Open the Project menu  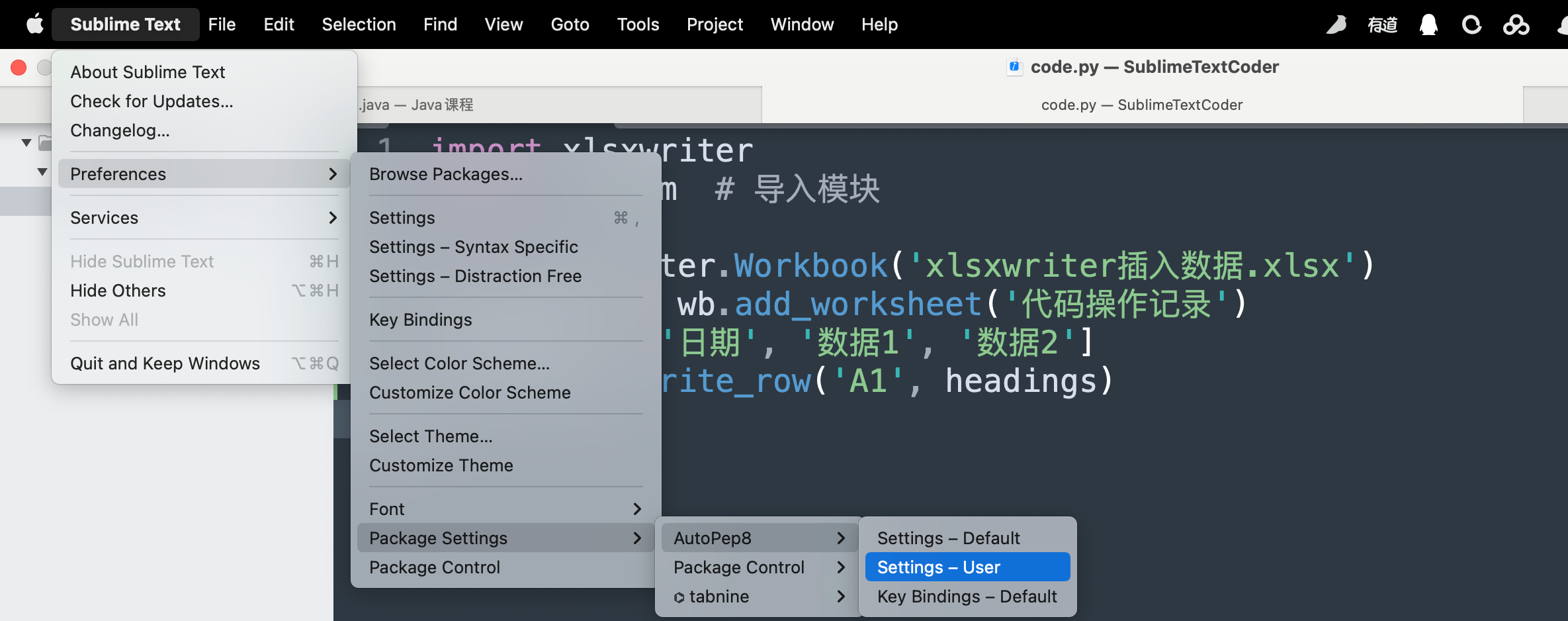tap(715, 24)
